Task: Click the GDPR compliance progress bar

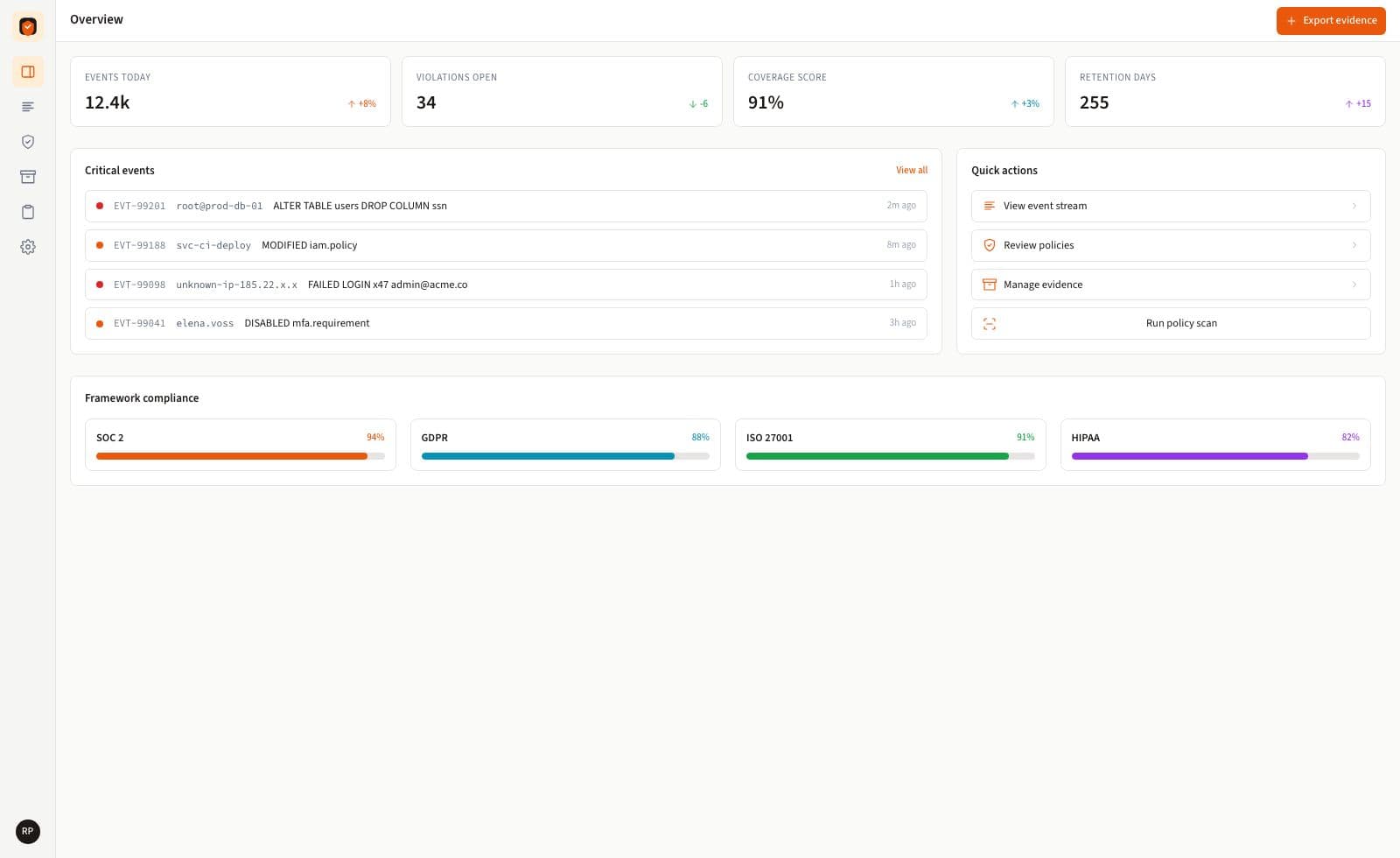Action: [565, 456]
